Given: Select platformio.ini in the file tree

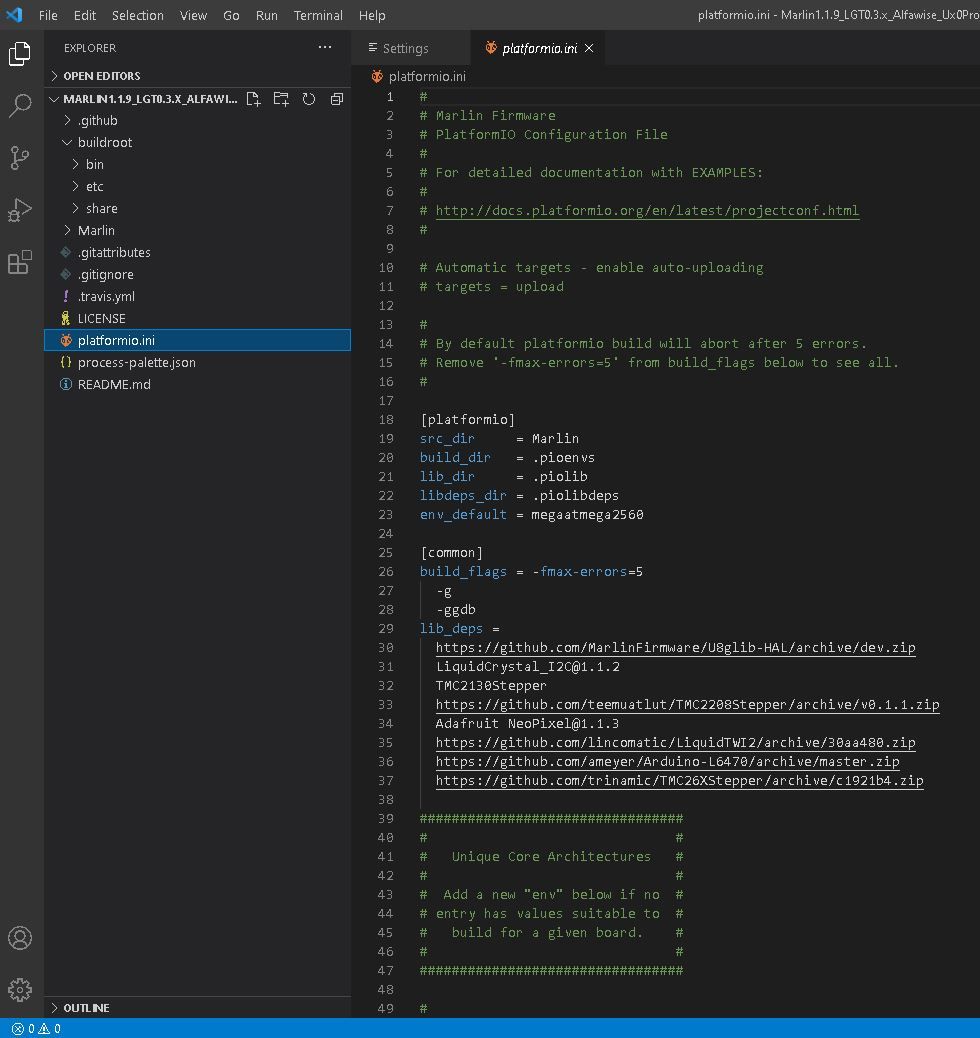Looking at the screenshot, I should (197, 340).
